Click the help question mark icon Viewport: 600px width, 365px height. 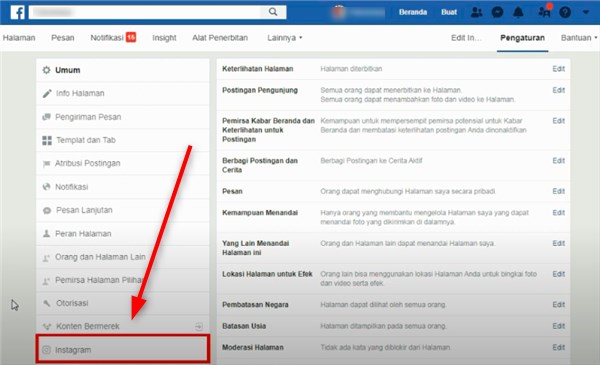tap(565, 12)
